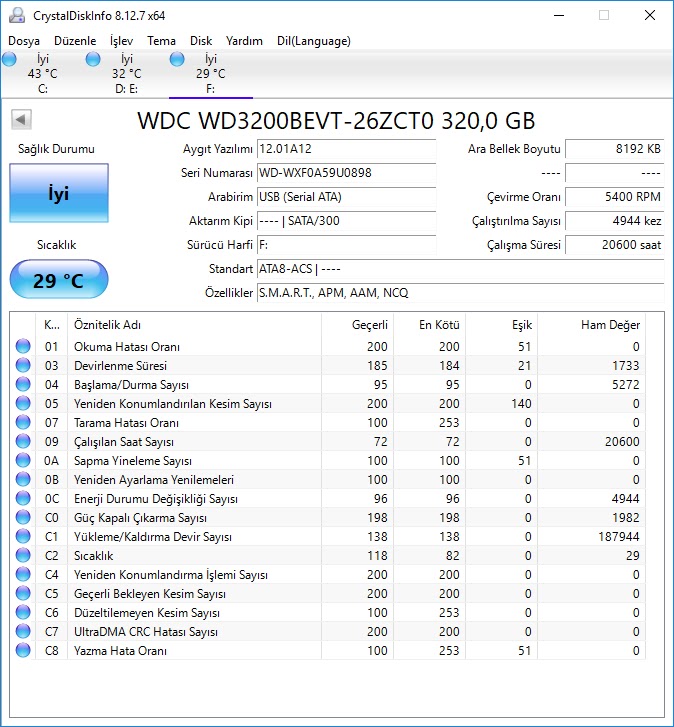
Task: Open the Disk menu
Action: 201,41
